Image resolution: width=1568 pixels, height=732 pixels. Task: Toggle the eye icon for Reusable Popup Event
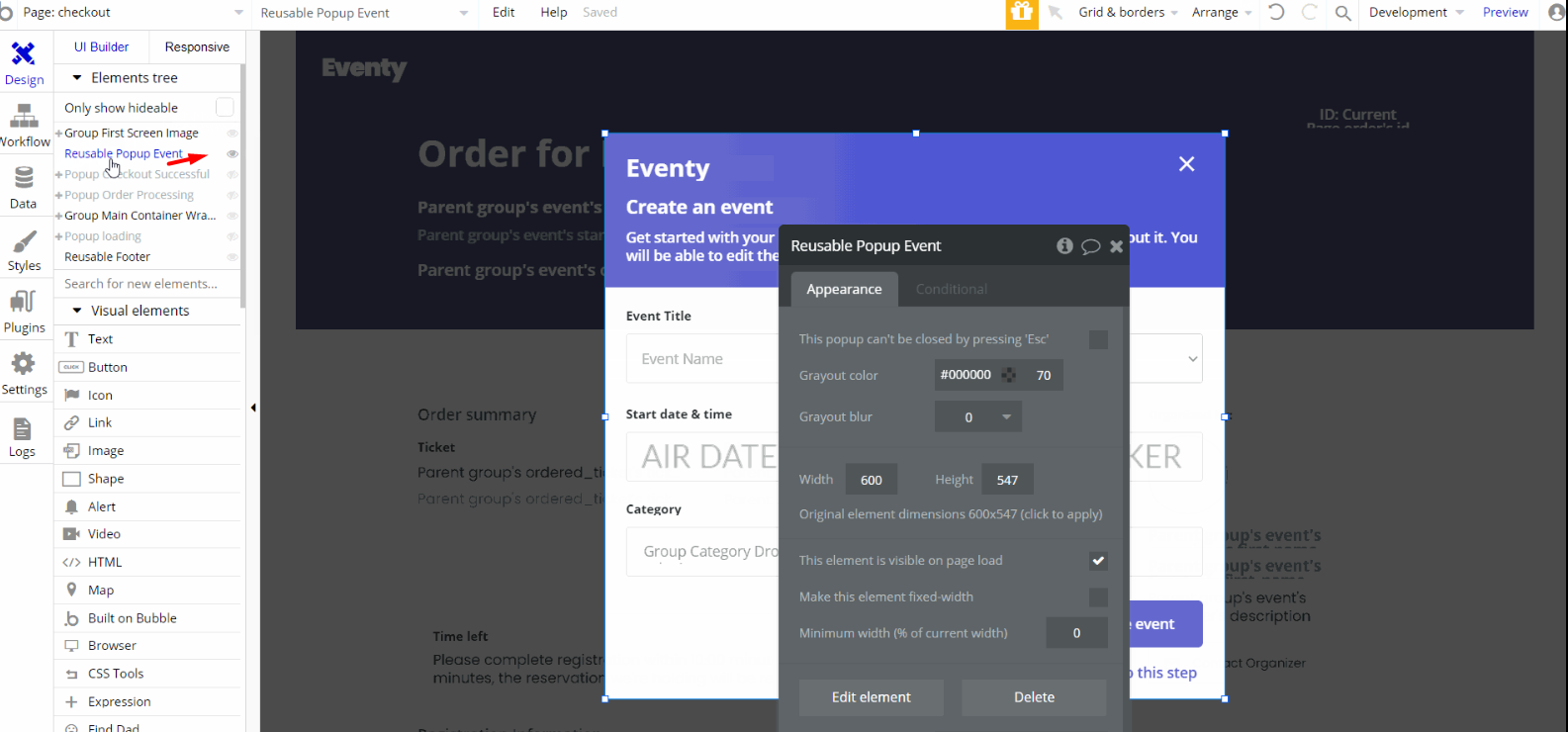pyautogui.click(x=232, y=153)
